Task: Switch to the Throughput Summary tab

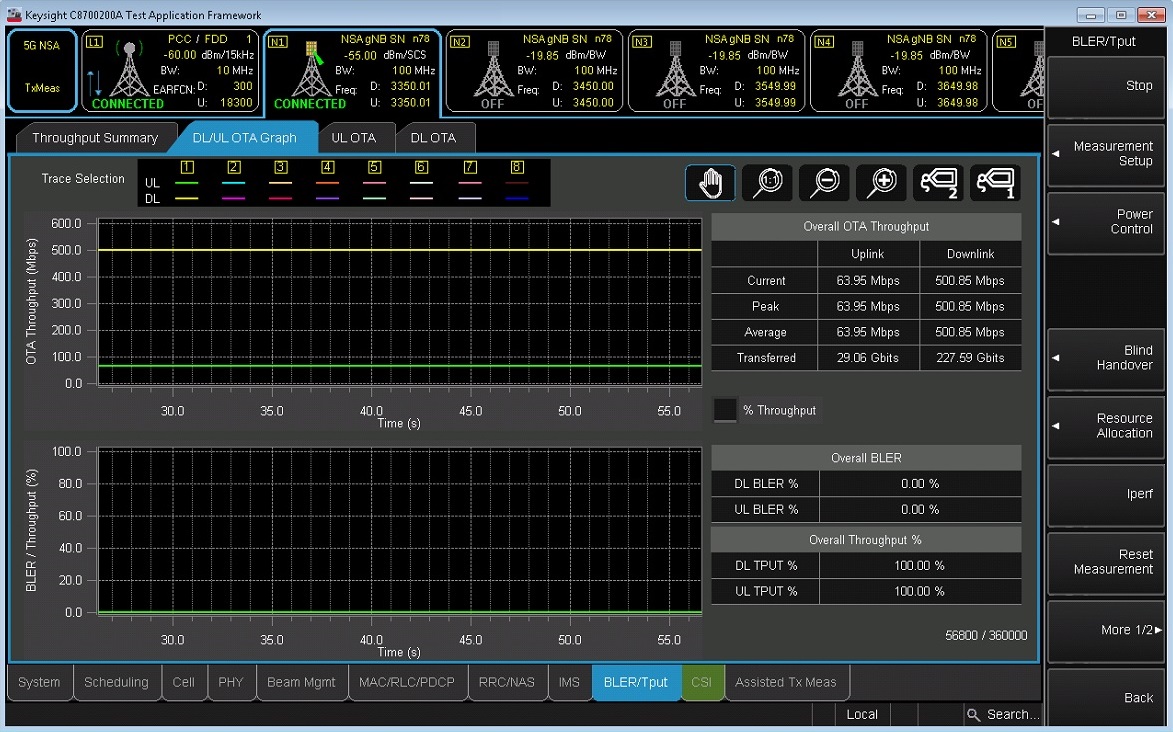Action: click(95, 138)
